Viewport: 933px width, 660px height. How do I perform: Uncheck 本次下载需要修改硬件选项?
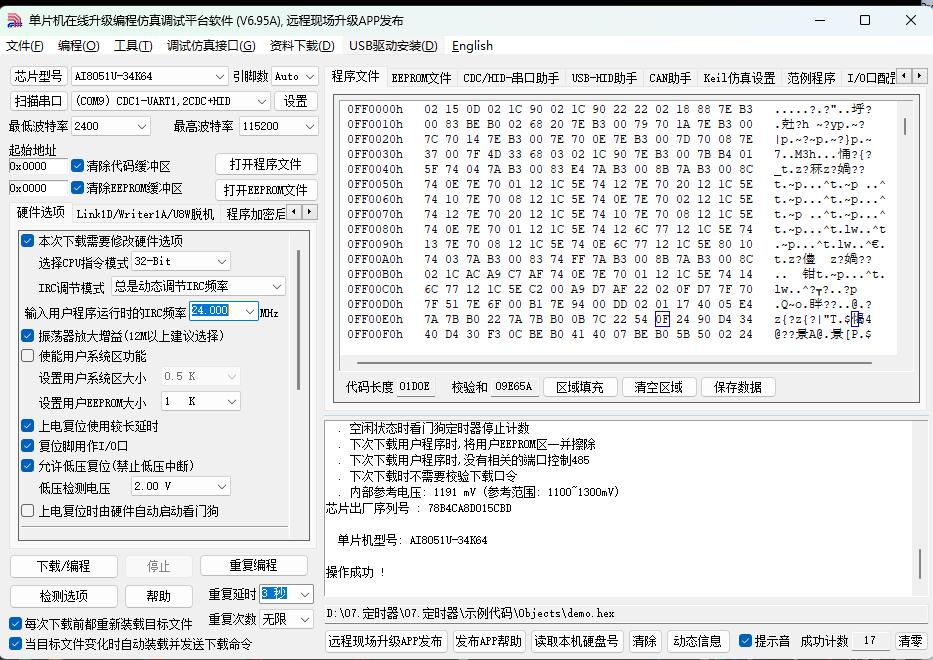tap(27, 240)
